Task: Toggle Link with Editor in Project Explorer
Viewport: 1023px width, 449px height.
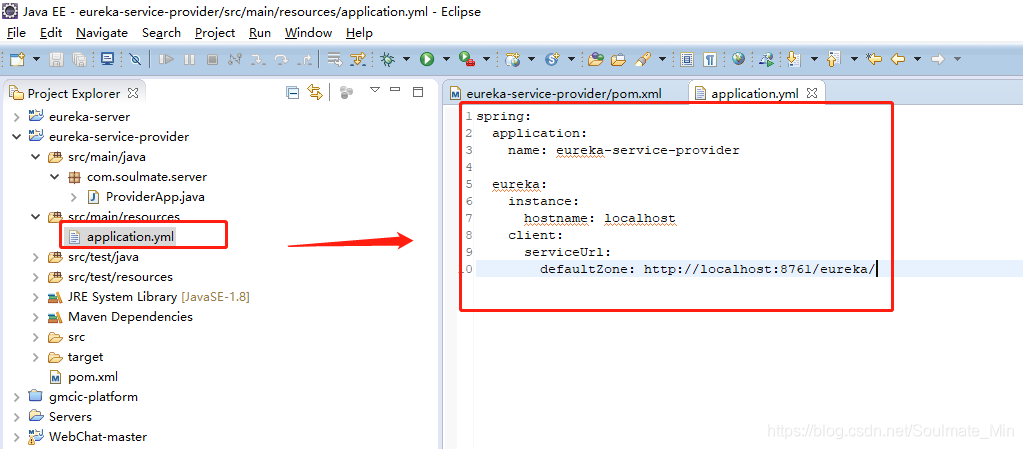Action: pos(315,93)
